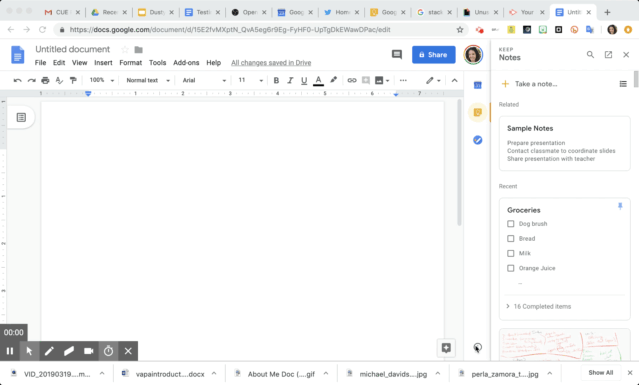Open Keep in a new window
Image resolution: width=639 pixels, height=385 pixels.
click(x=608, y=55)
